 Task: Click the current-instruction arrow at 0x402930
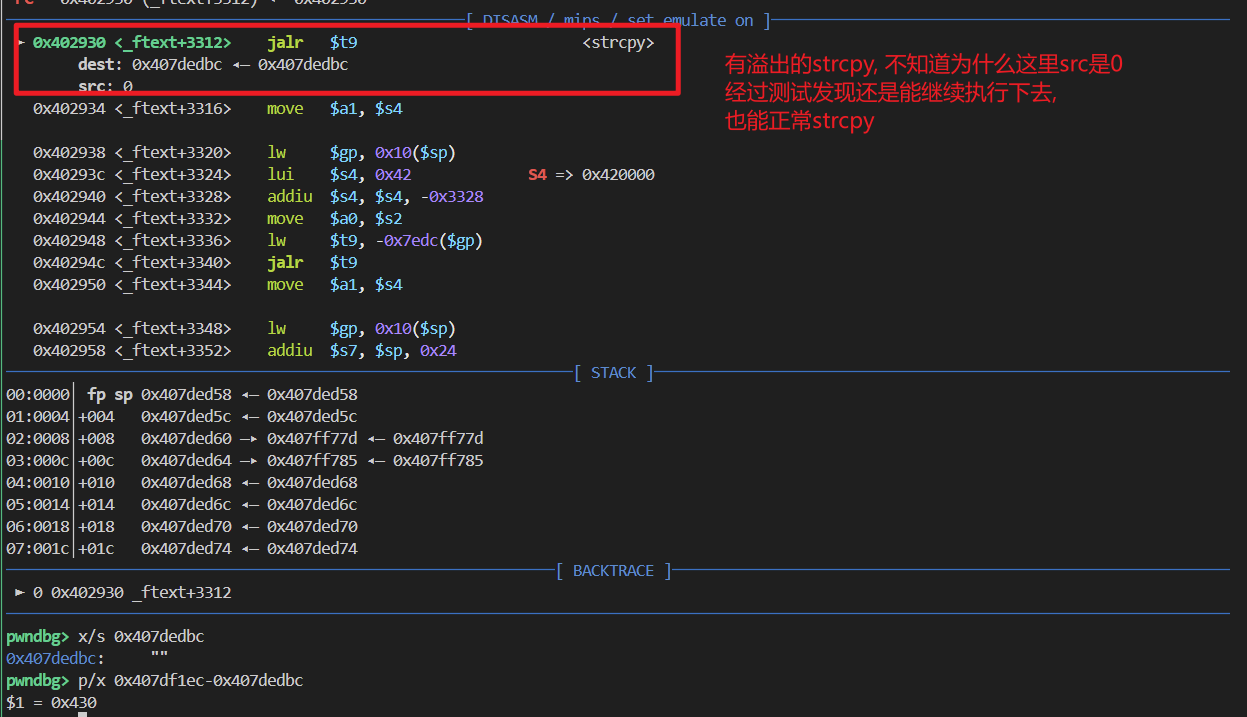[21, 43]
